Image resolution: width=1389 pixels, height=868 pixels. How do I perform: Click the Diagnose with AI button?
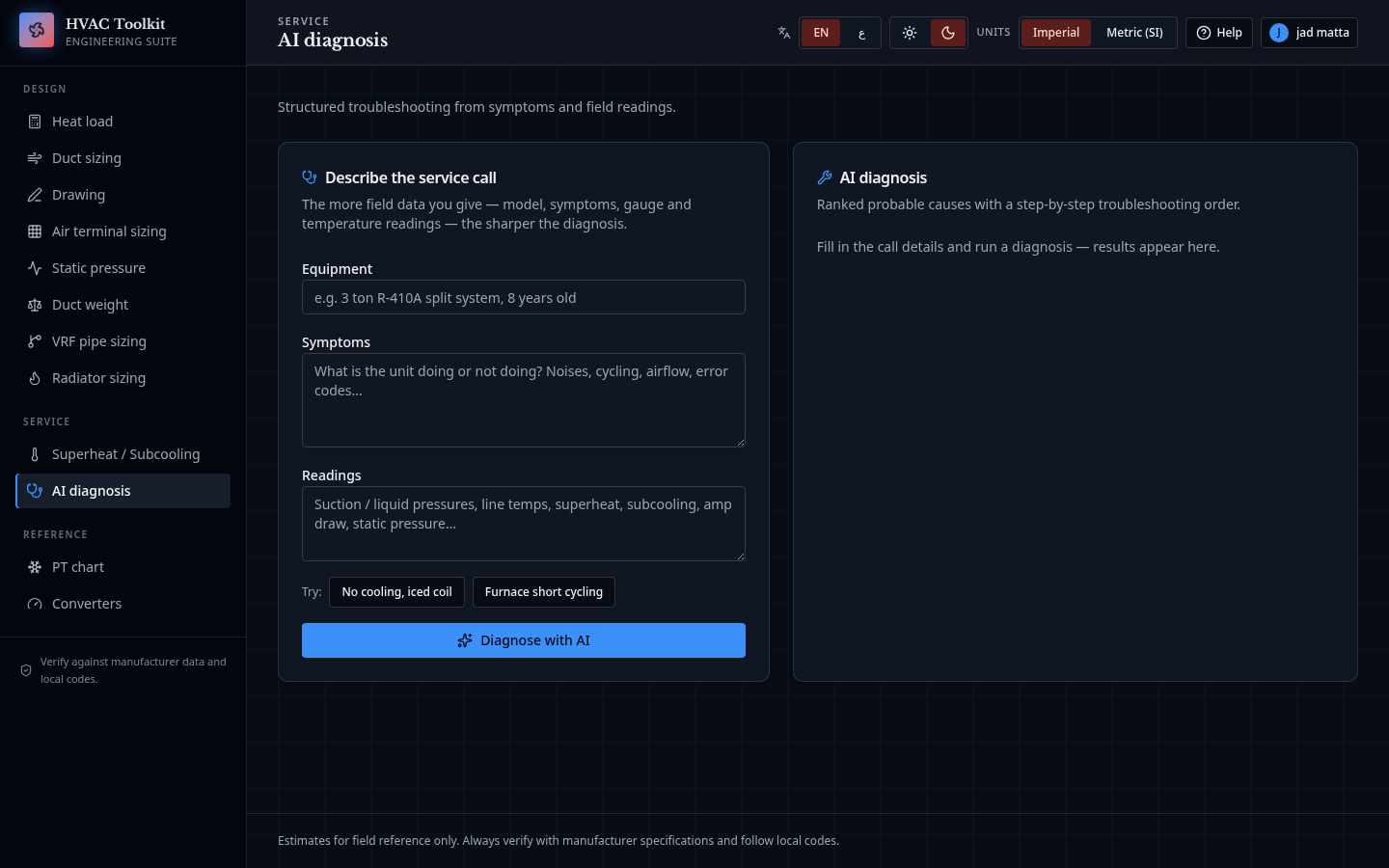[x=524, y=640]
